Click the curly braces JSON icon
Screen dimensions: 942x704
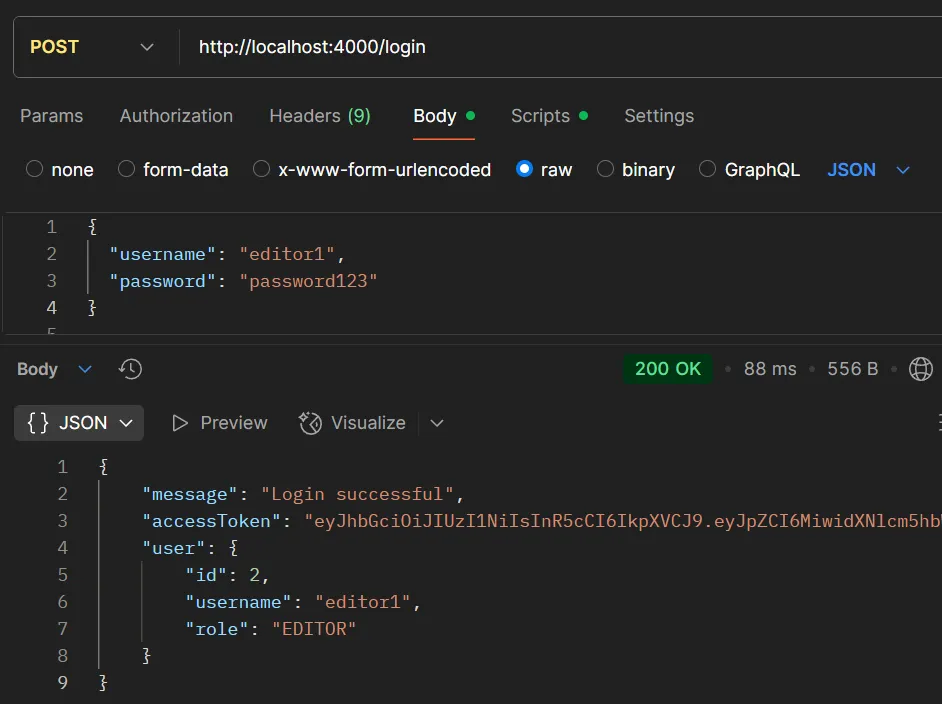(x=38, y=422)
